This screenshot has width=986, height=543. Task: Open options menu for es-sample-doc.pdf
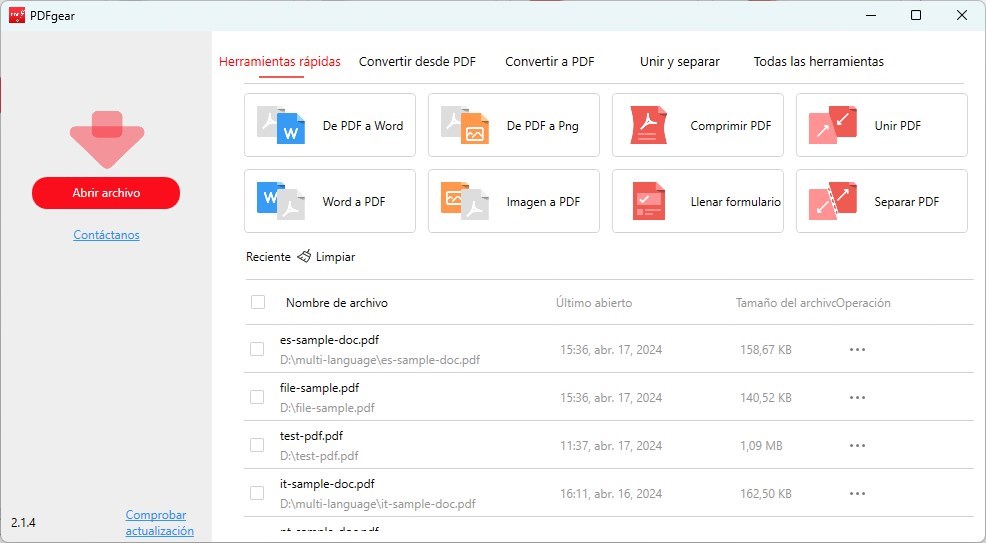pyautogui.click(x=857, y=349)
